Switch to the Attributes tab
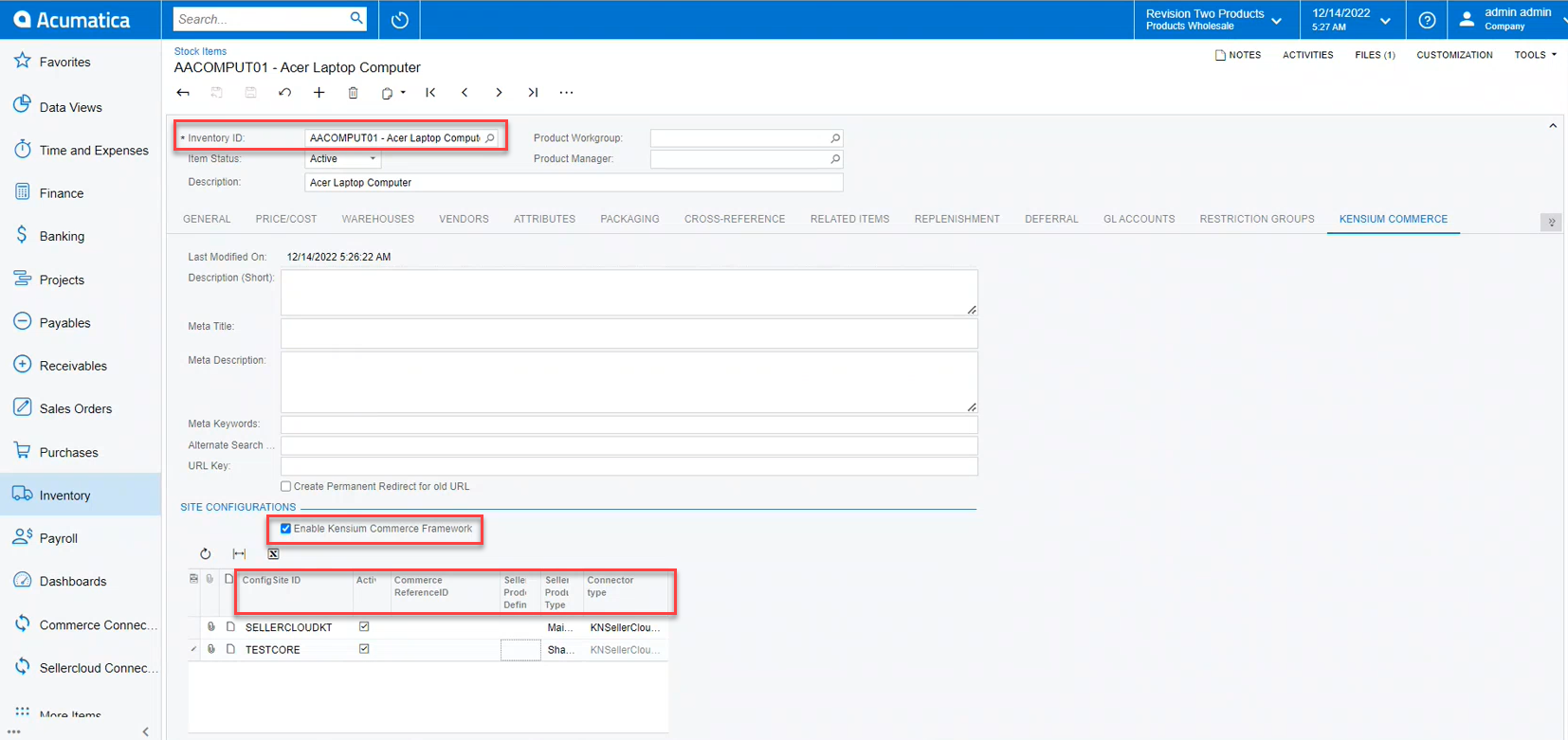 click(544, 219)
